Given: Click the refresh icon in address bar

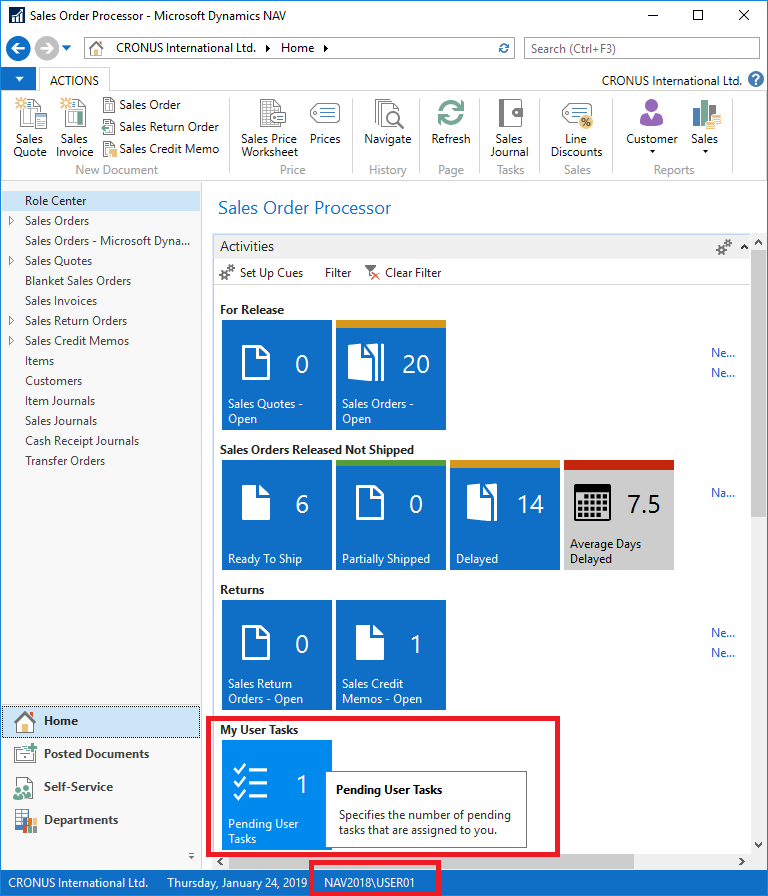Looking at the screenshot, I should point(503,49).
